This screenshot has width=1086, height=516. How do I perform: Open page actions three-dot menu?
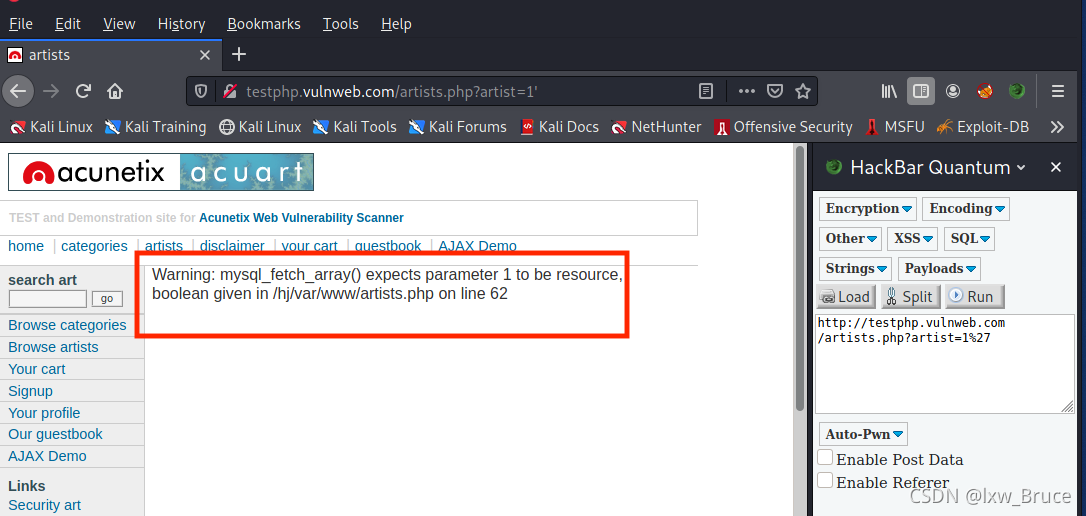tap(746, 91)
